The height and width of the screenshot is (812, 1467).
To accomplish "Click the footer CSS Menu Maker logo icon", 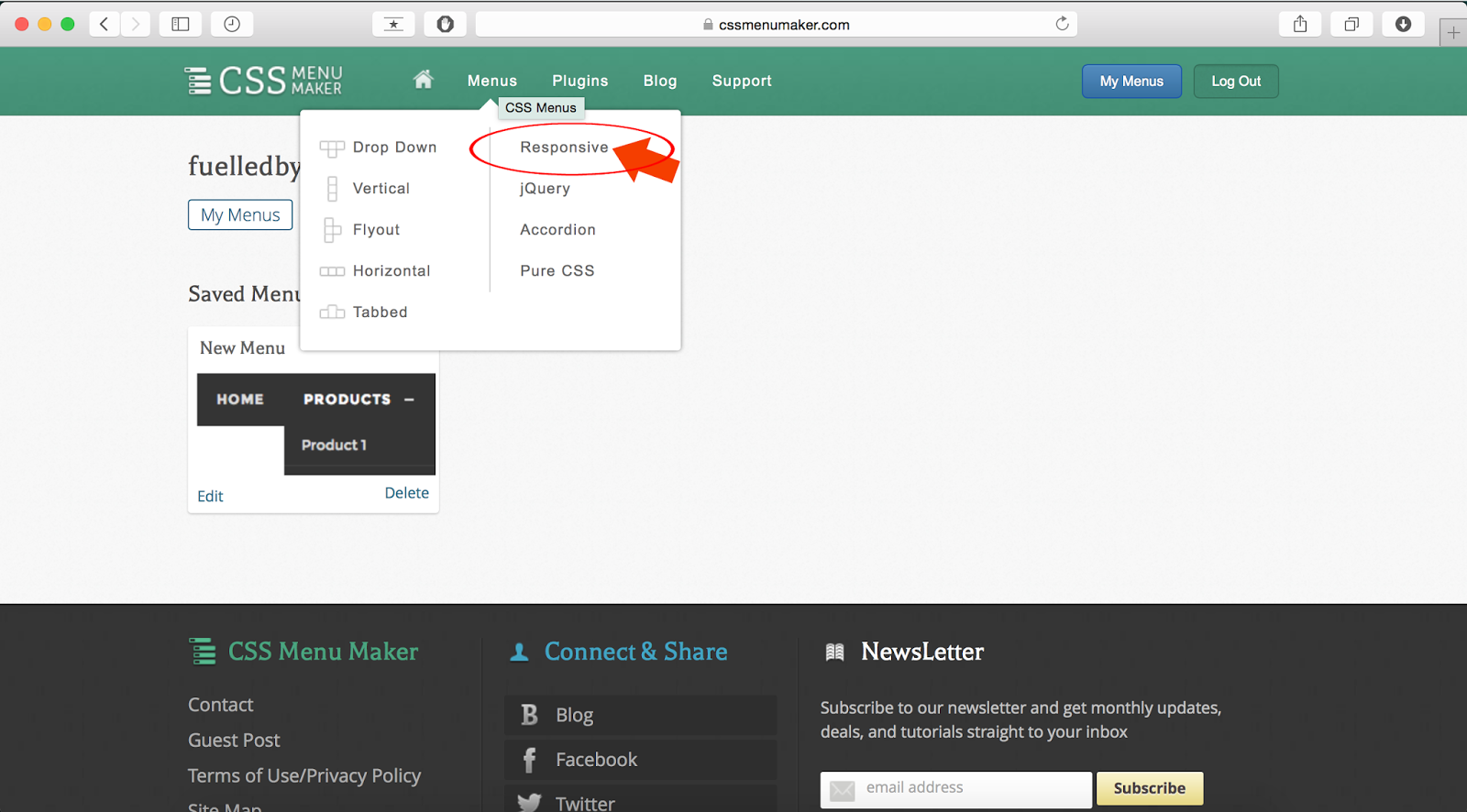I will (203, 652).
